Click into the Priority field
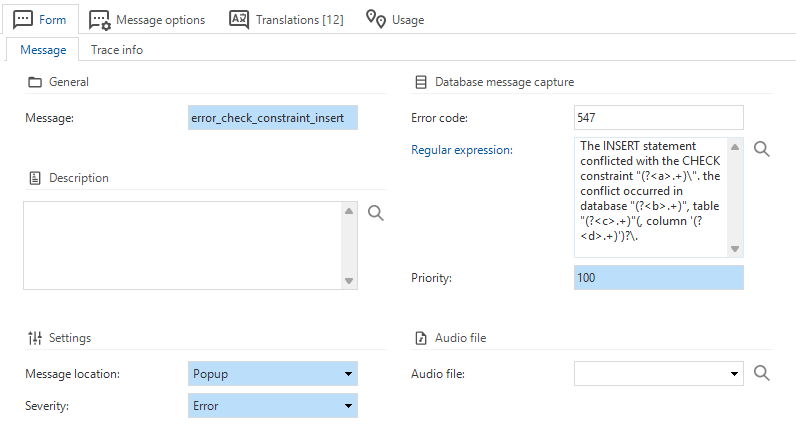The image size is (796, 430). click(x=658, y=277)
